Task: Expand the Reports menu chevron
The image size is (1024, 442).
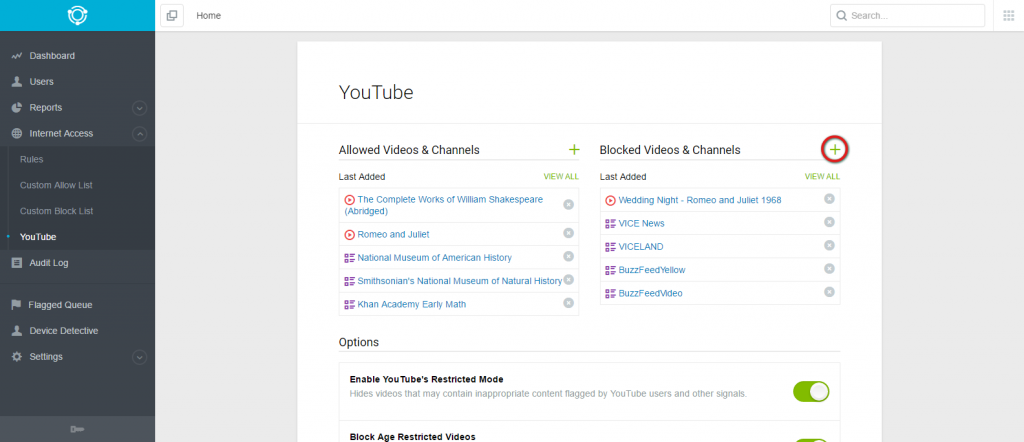Action: (x=139, y=108)
